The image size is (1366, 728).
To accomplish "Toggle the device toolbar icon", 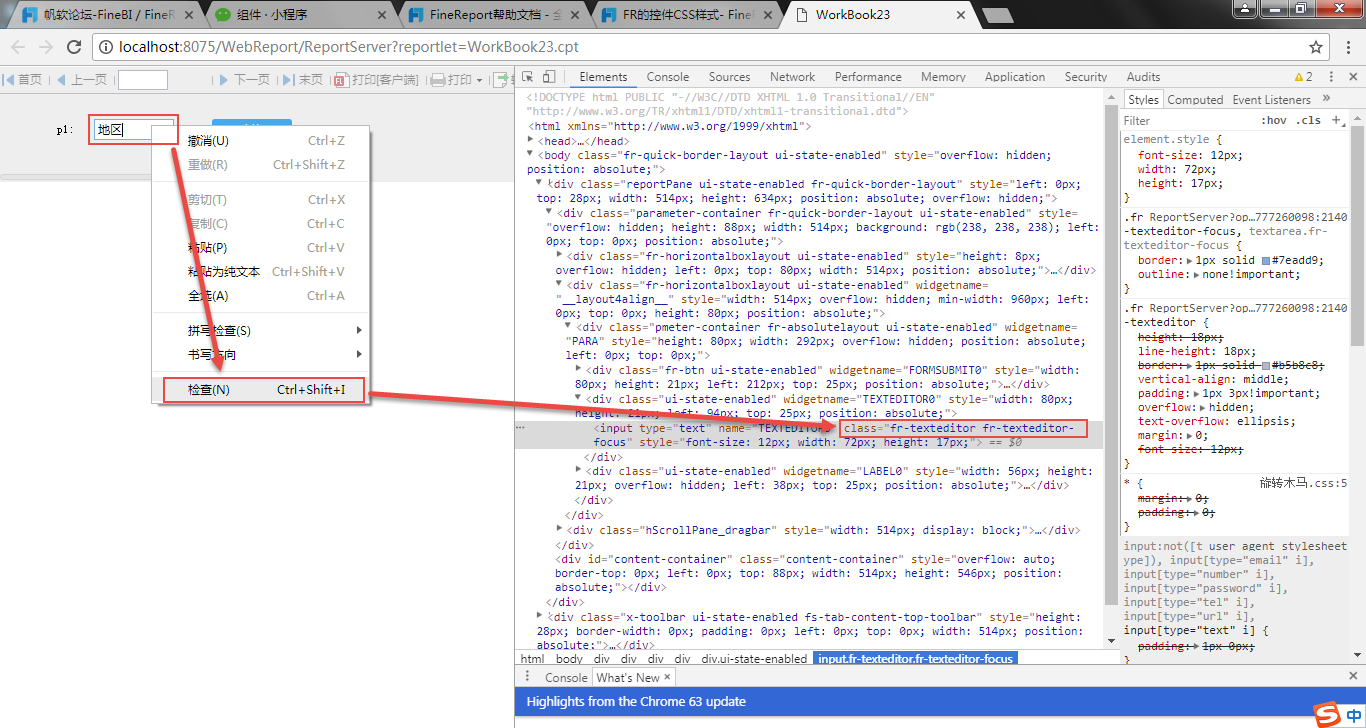I will pos(549,77).
